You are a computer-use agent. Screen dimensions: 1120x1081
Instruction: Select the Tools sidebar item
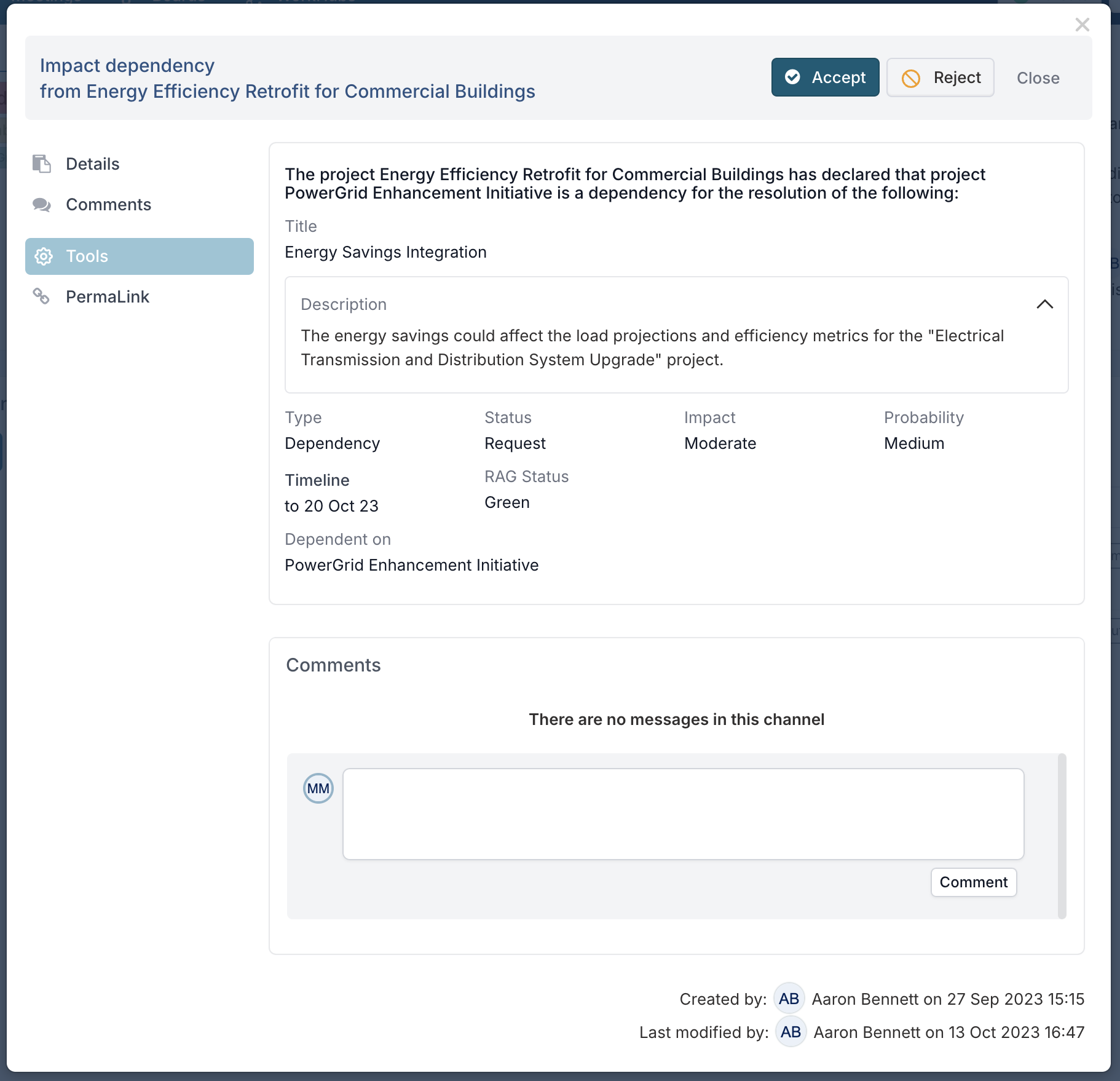click(x=139, y=256)
